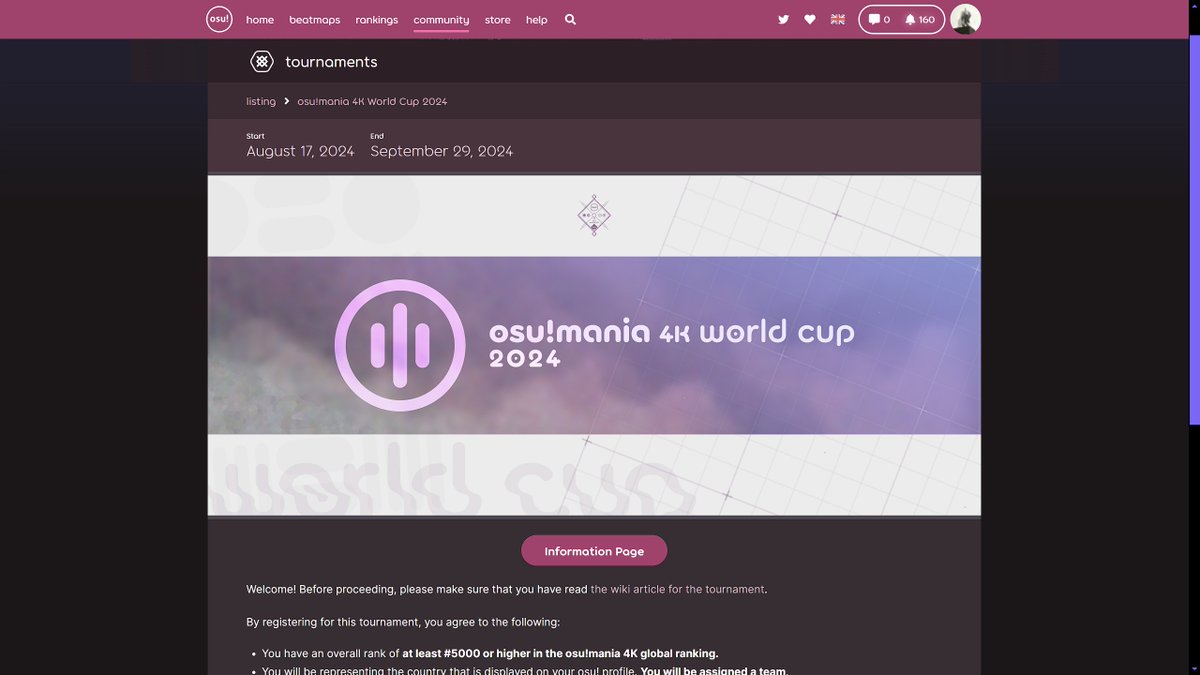Screen dimensions: 1200x675
Task: Click the osu! logo in the navbar
Action: [x=219, y=19]
